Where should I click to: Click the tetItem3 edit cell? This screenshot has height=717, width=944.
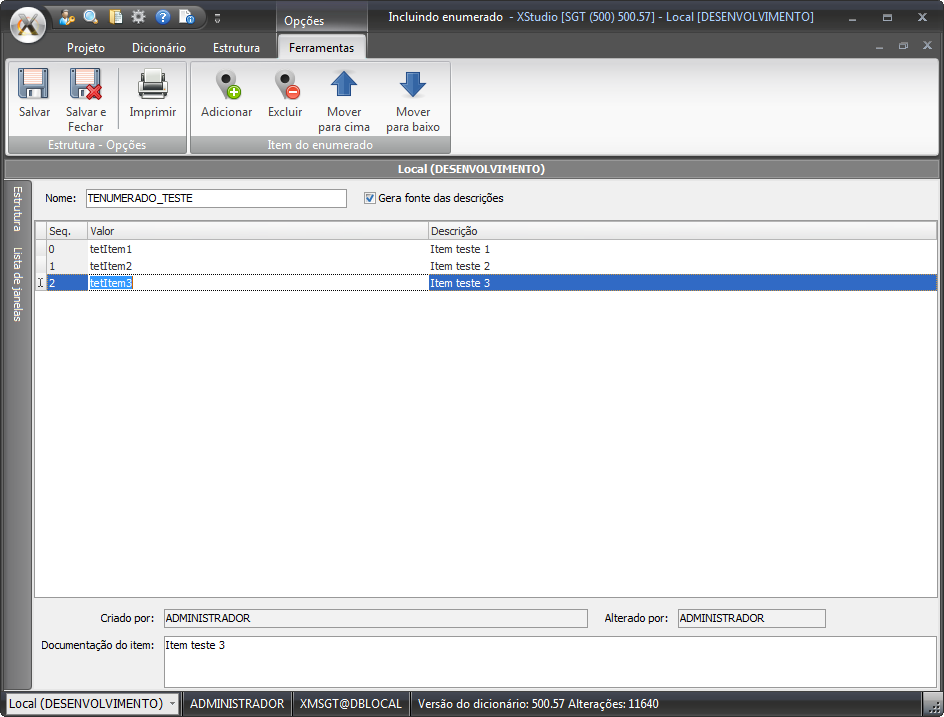pos(258,283)
